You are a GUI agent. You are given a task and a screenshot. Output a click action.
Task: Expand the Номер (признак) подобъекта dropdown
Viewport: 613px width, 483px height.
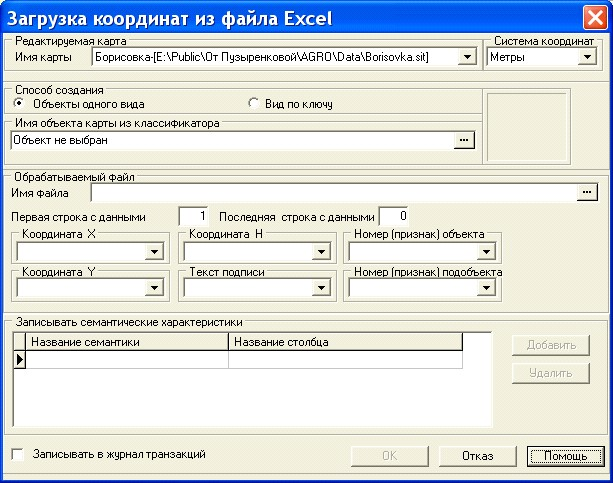(x=487, y=288)
